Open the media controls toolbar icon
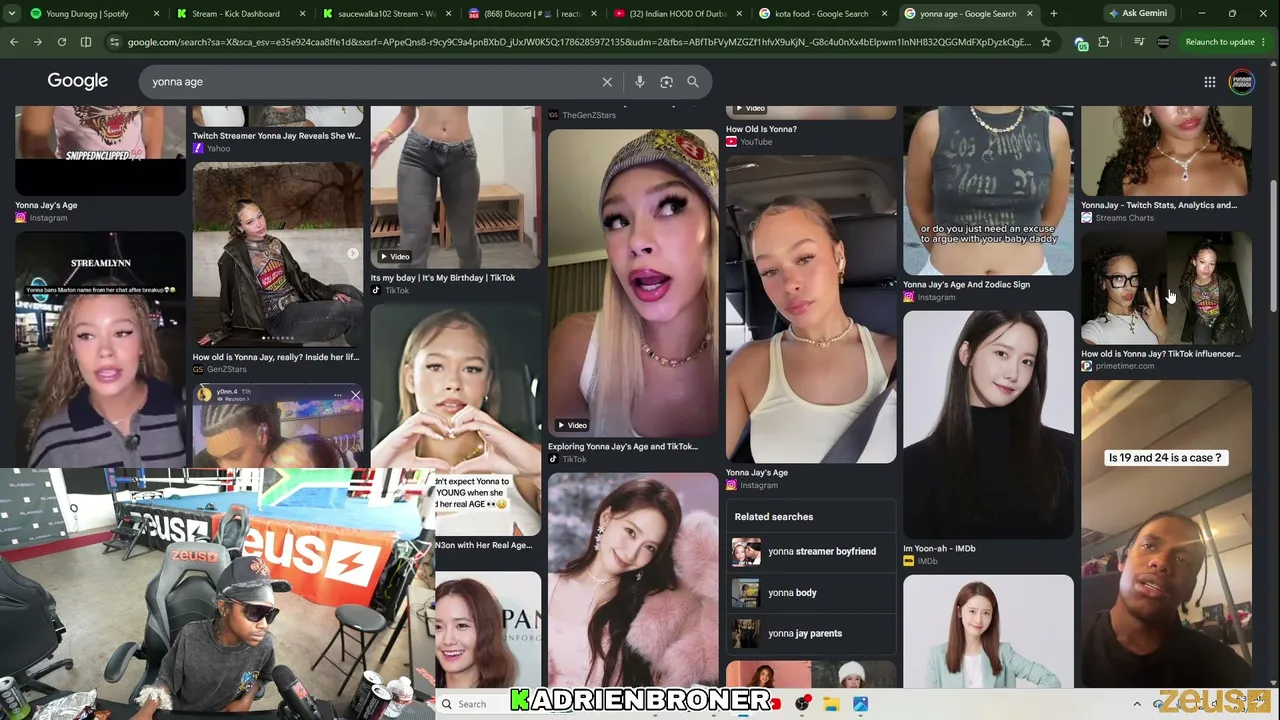This screenshot has width=1280, height=720. point(1139,42)
